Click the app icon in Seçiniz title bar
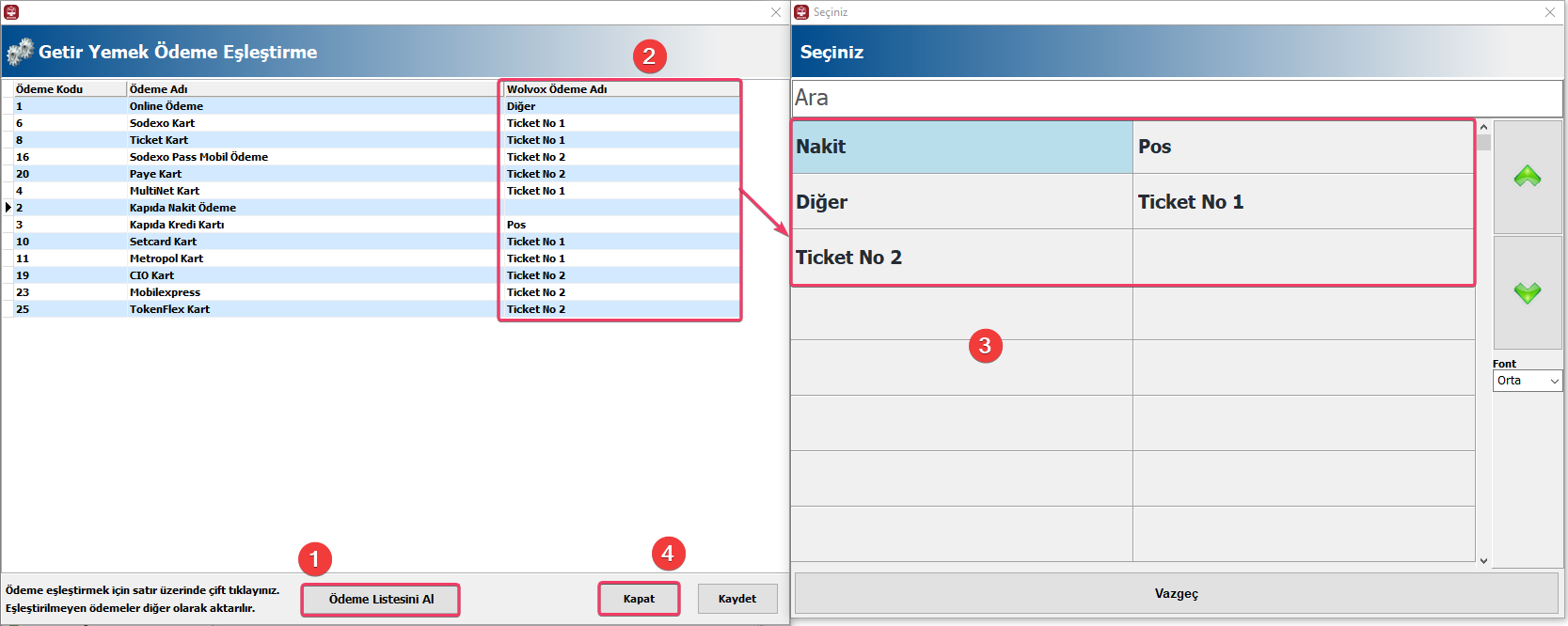1568x626 pixels. point(801,12)
